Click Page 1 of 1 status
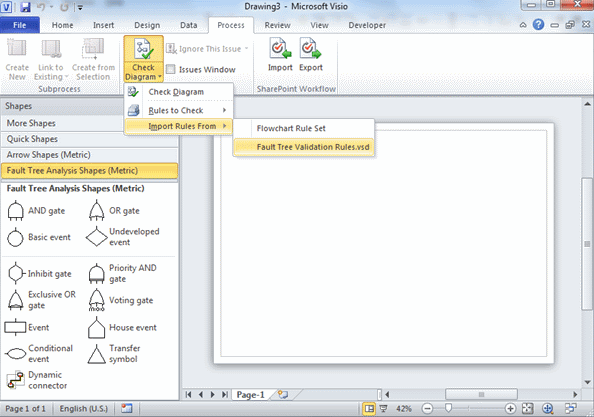Screen dimensions: 594x417 [x=25, y=409]
